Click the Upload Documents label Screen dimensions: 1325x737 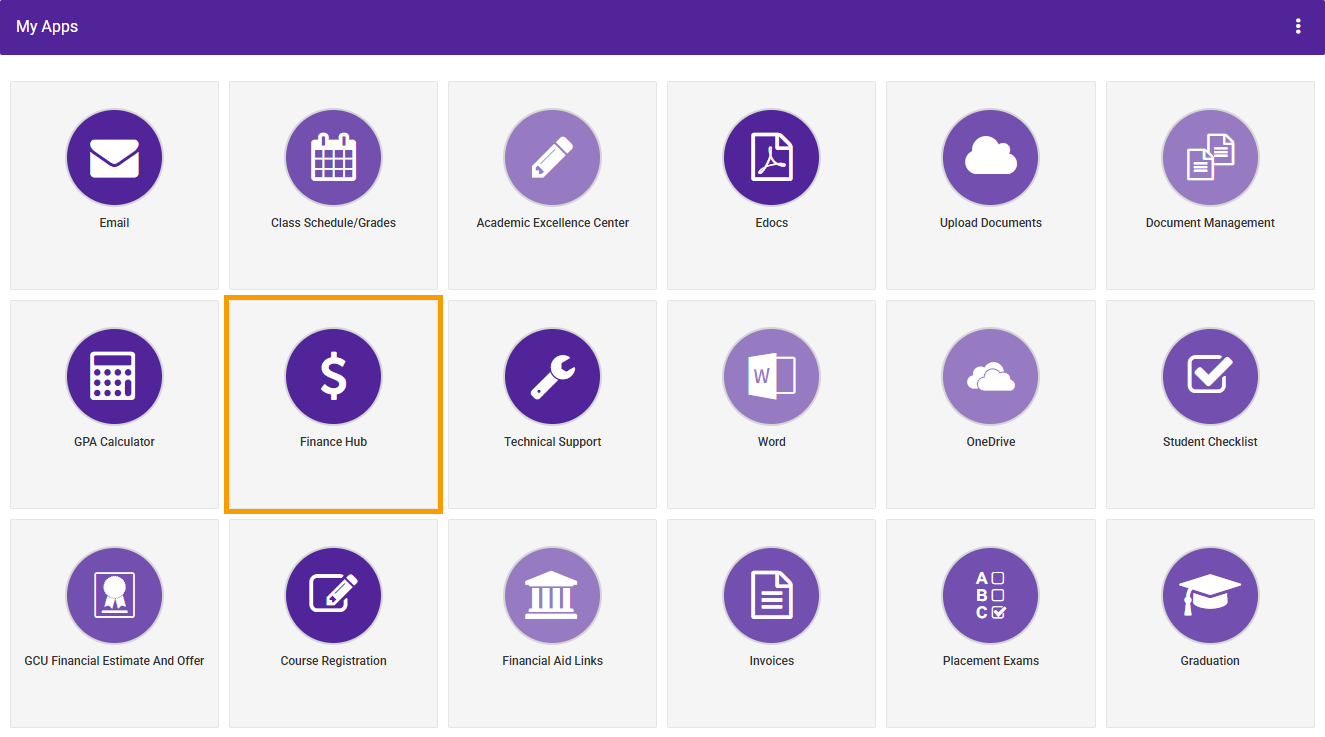[x=990, y=223]
